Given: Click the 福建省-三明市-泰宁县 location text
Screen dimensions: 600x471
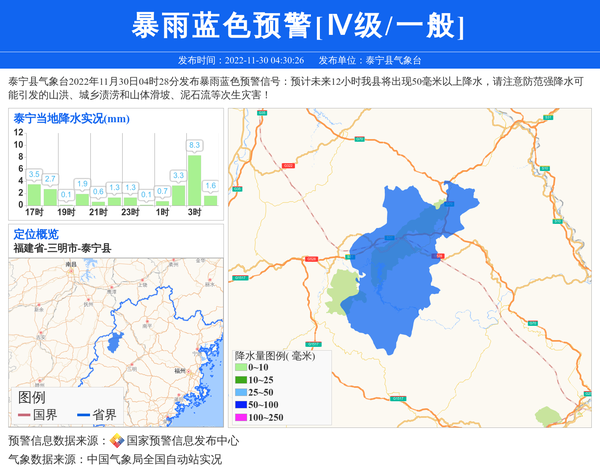Looking at the screenshot, I should pos(62,248).
